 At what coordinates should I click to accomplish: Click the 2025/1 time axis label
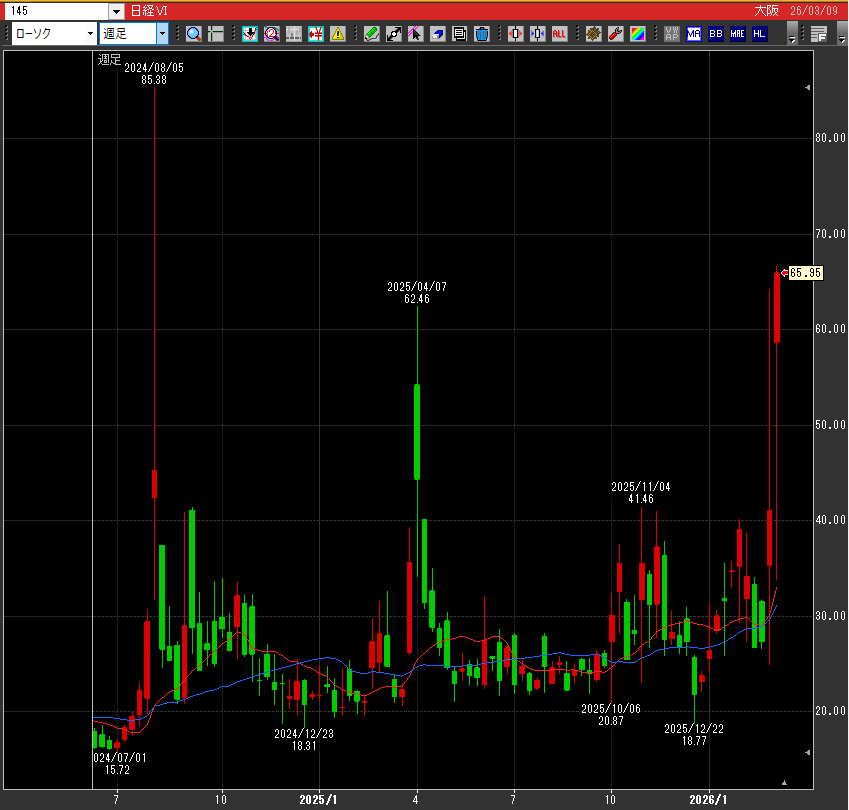click(x=318, y=800)
